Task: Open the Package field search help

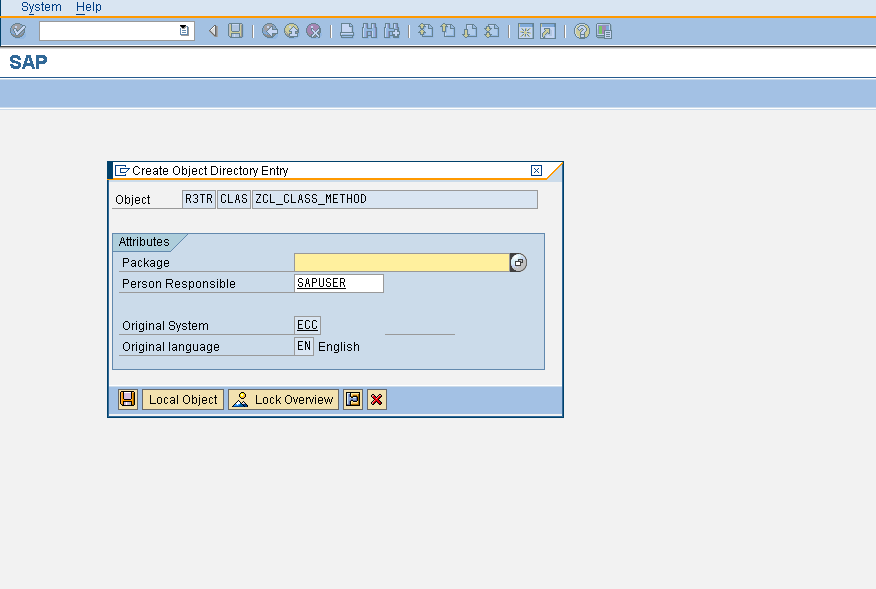Action: 518,262
